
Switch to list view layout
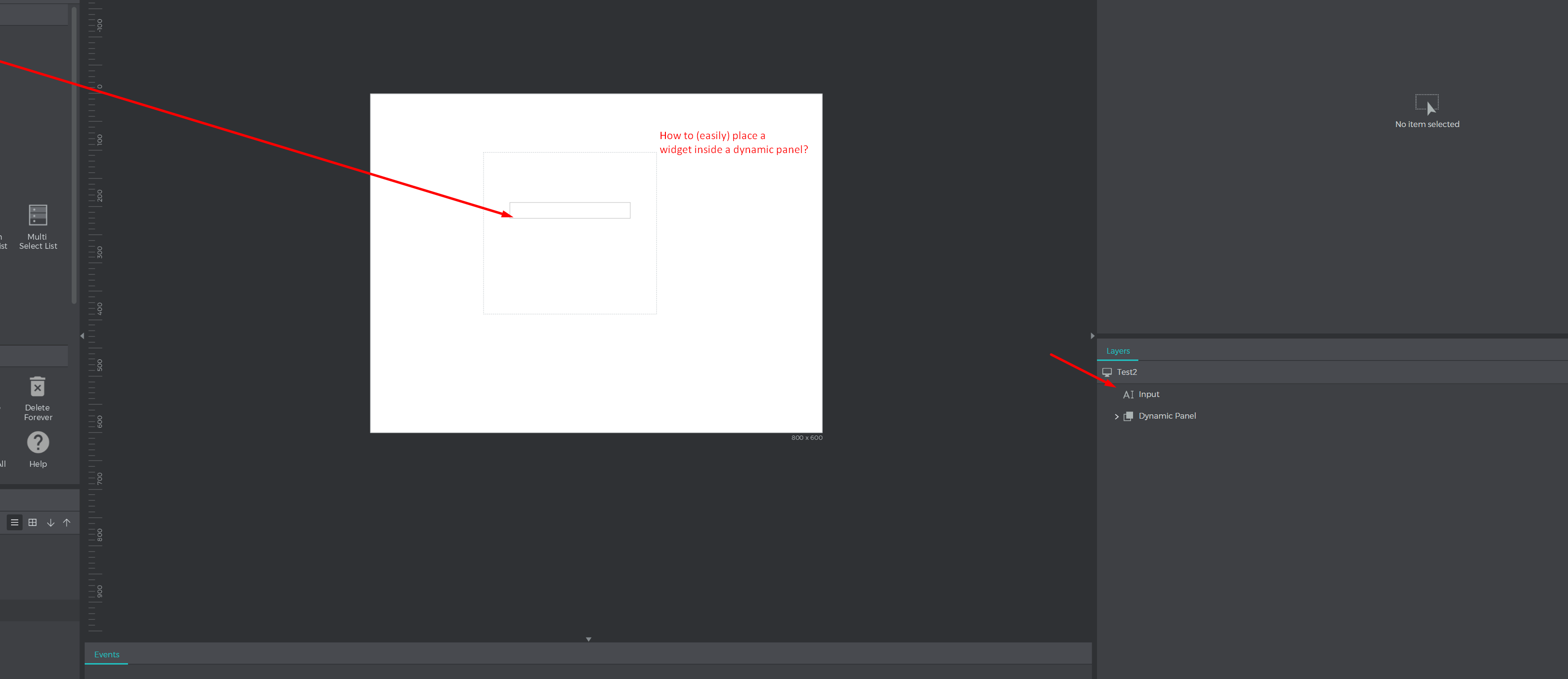click(x=14, y=523)
